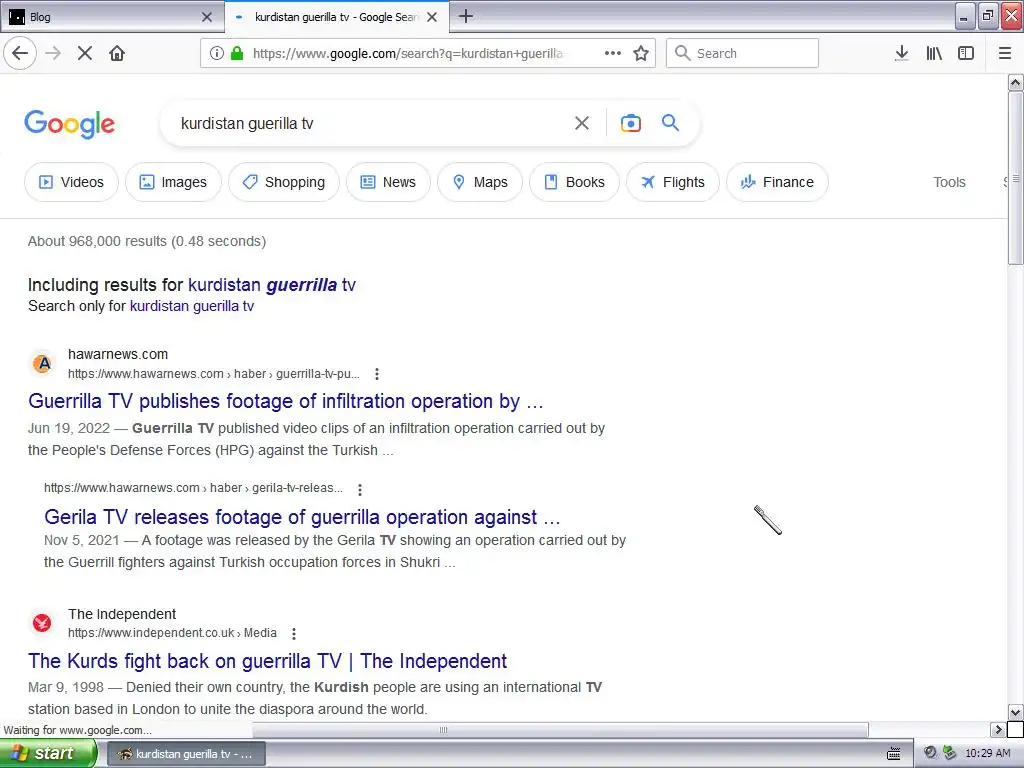Search only for kurdistan guerilla tv
Viewport: 1024px width, 768px height.
[192, 306]
